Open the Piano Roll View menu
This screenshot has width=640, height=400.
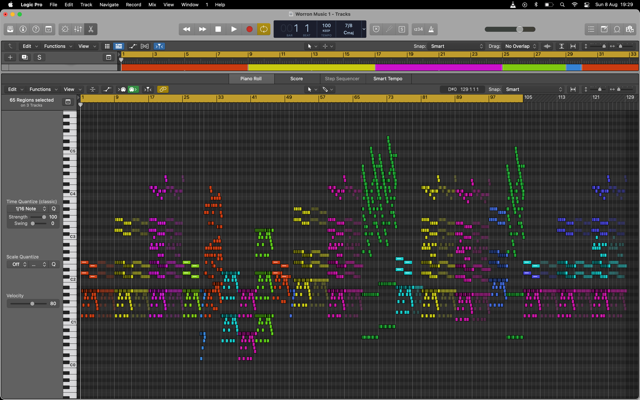[x=72, y=89]
